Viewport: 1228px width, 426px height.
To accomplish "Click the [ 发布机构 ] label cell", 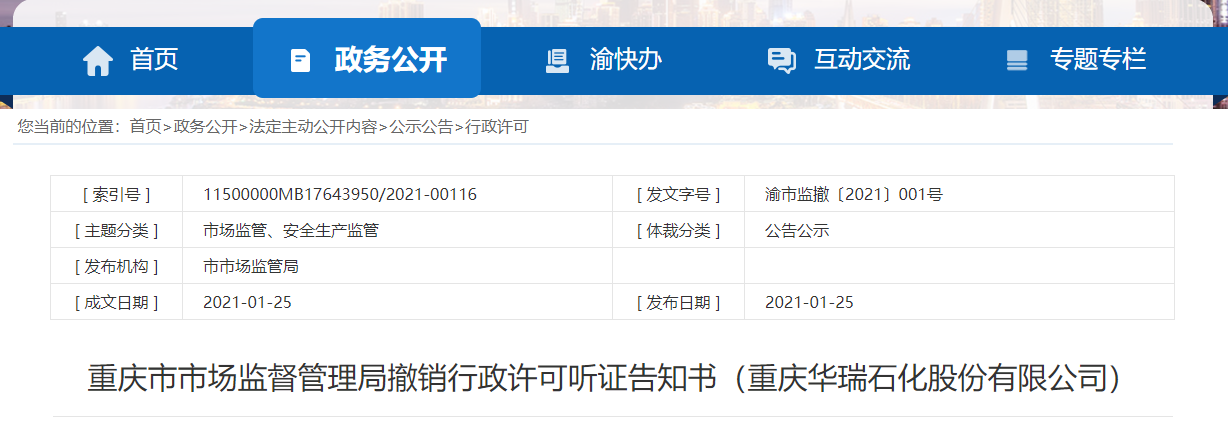I will (x=116, y=266).
